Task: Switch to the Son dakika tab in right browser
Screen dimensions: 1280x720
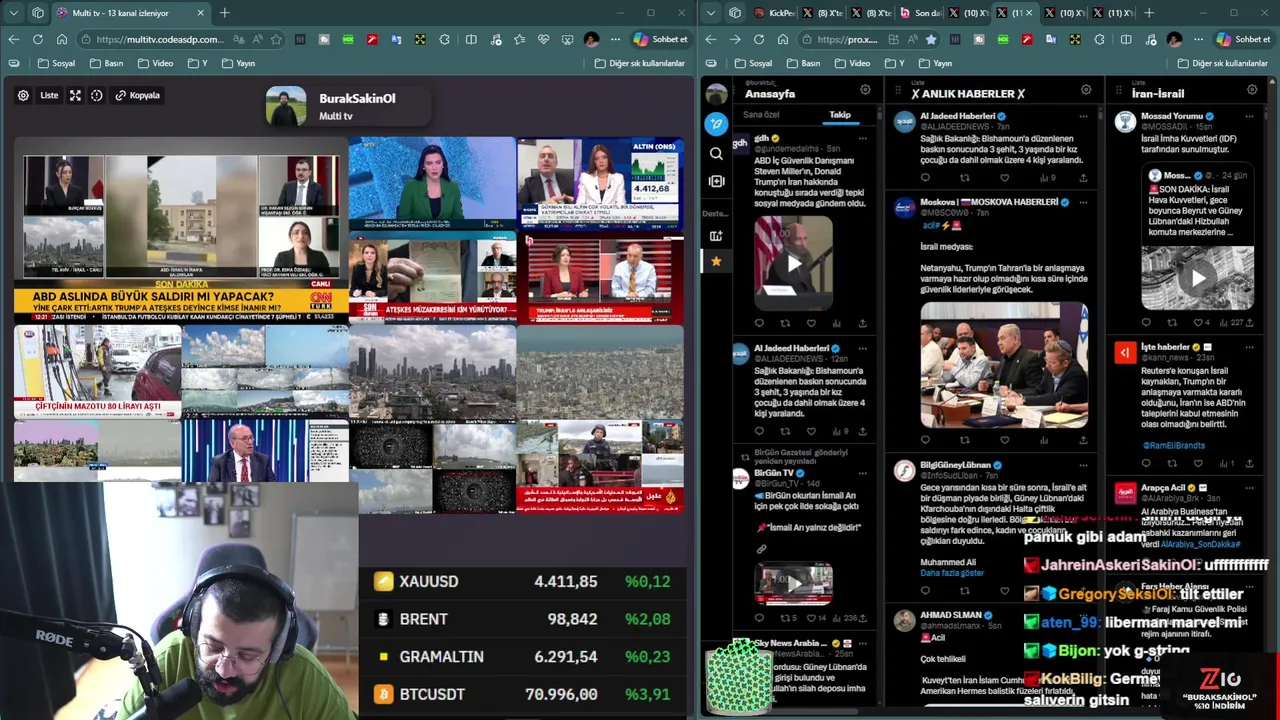Action: click(920, 13)
